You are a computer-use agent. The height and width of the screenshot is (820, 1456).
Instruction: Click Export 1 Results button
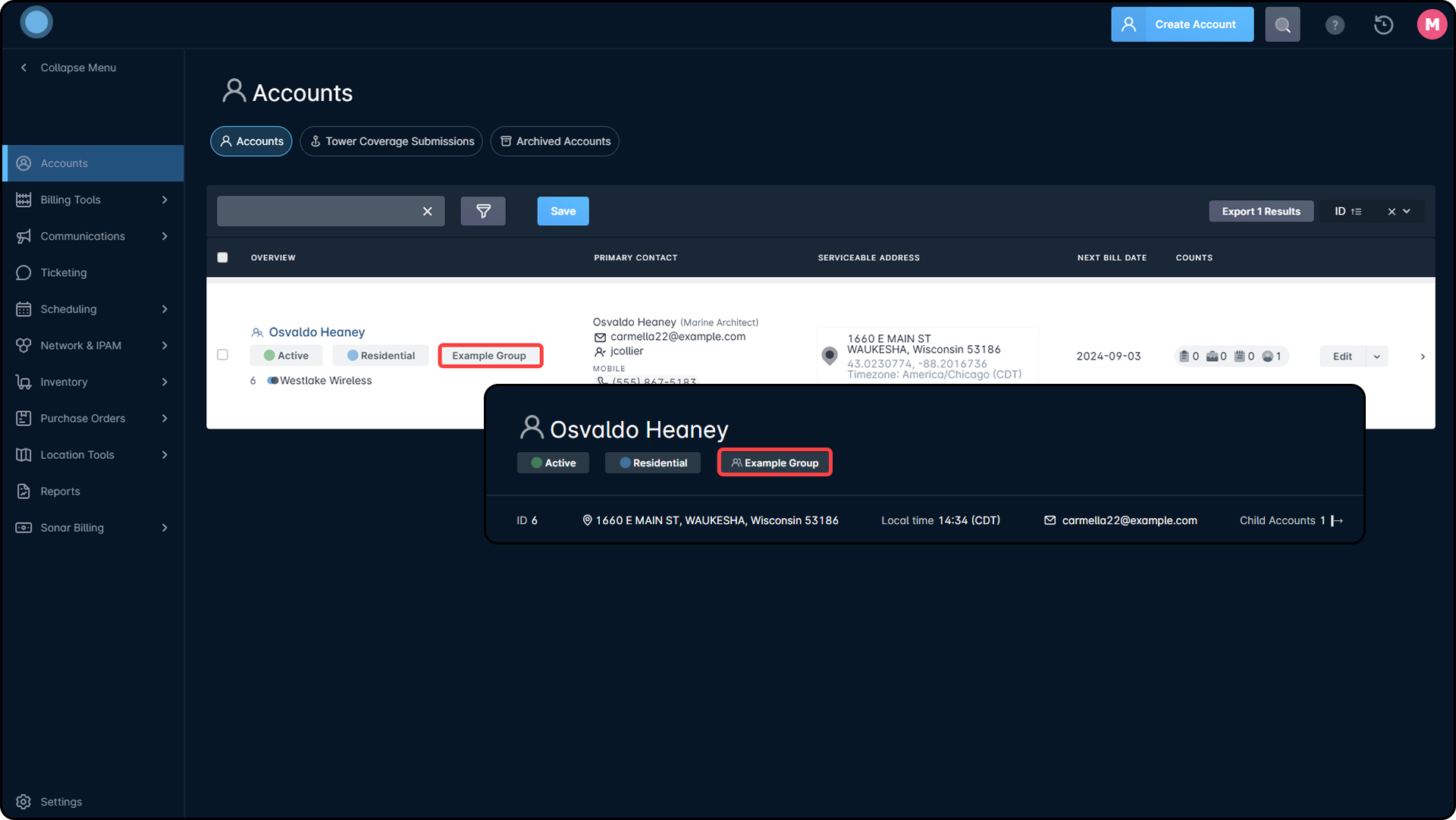(1261, 212)
